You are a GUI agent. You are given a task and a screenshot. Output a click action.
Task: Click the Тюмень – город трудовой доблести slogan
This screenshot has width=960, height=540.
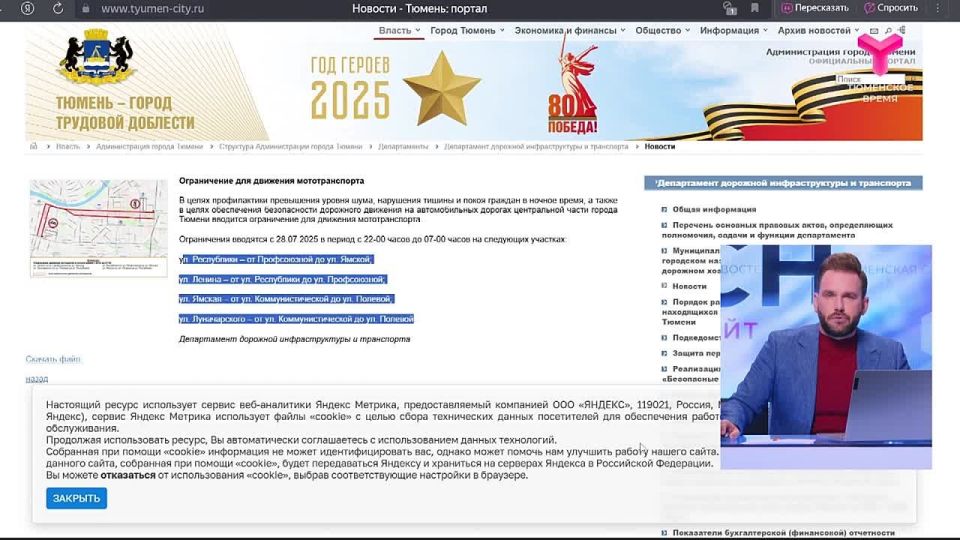click(x=125, y=113)
